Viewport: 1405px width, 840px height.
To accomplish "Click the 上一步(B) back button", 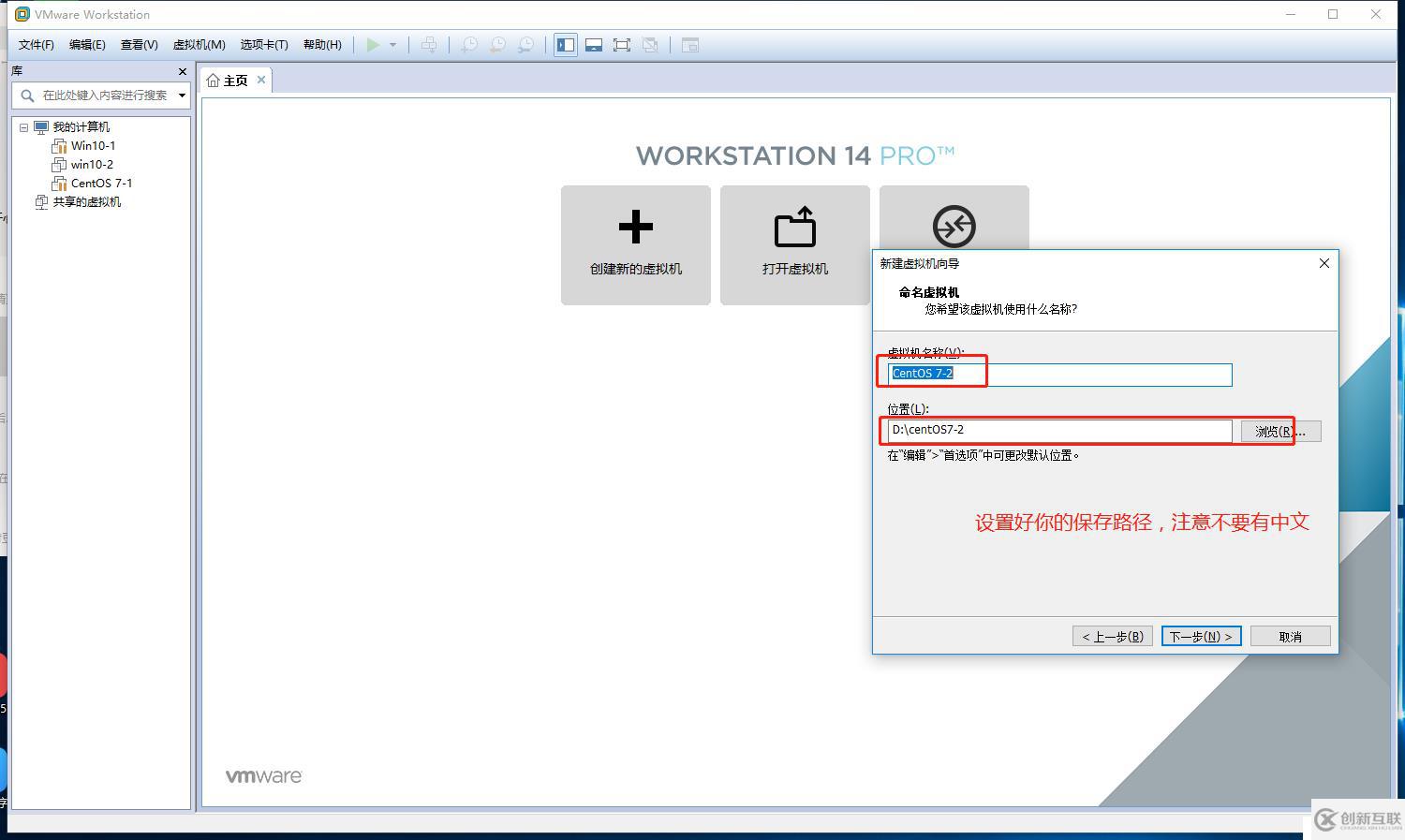I will pyautogui.click(x=1113, y=637).
